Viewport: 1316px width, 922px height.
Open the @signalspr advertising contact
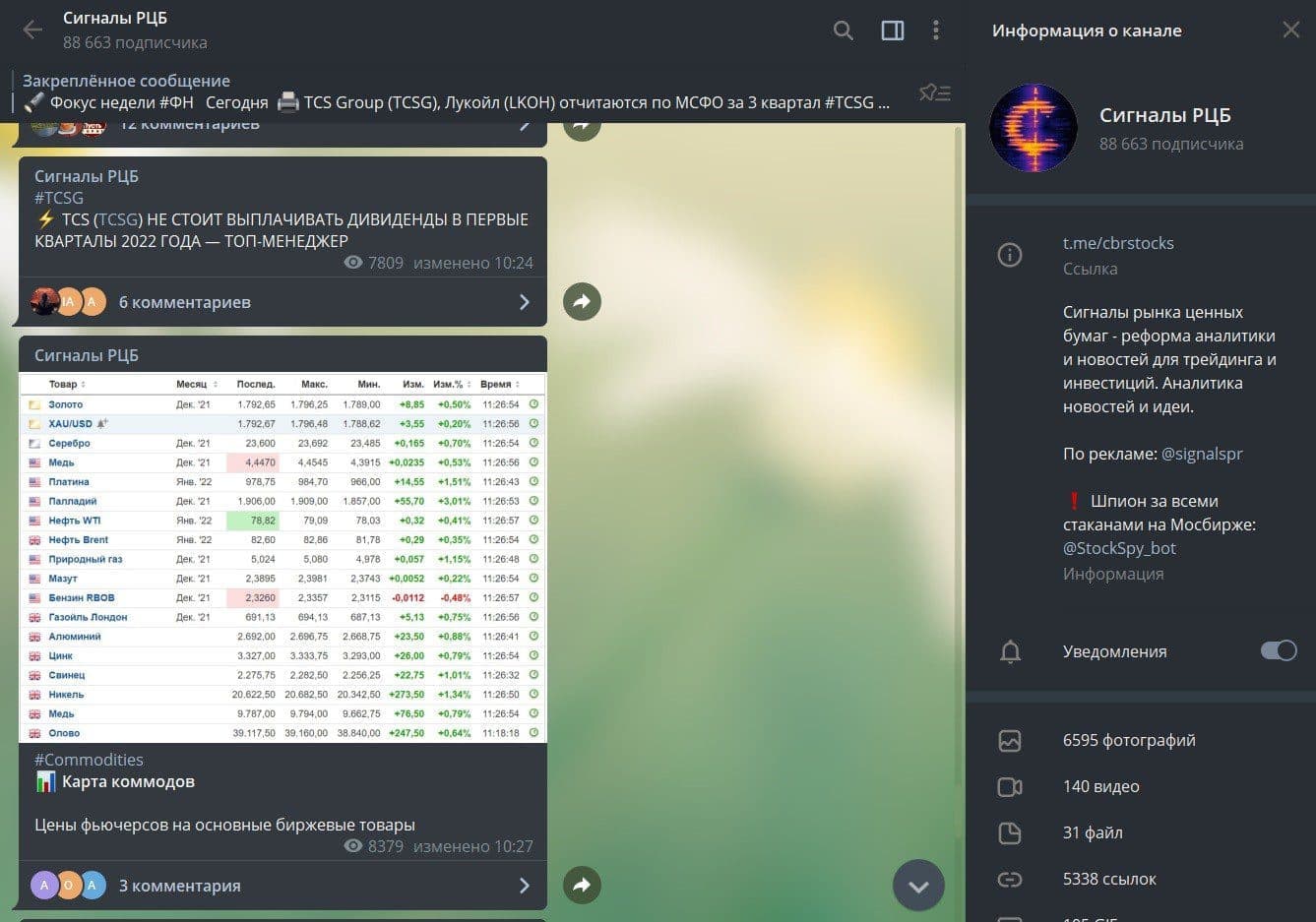coord(1202,454)
